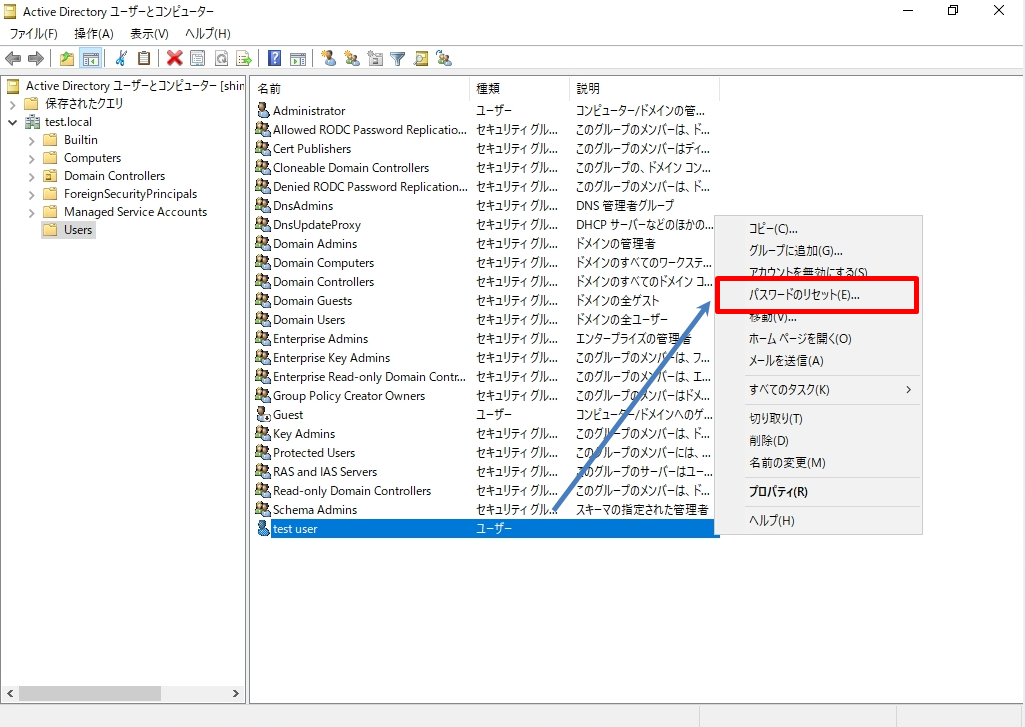Image resolution: width=1025 pixels, height=727 pixels.
Task: Click the red X Delete icon
Action: click(174, 59)
